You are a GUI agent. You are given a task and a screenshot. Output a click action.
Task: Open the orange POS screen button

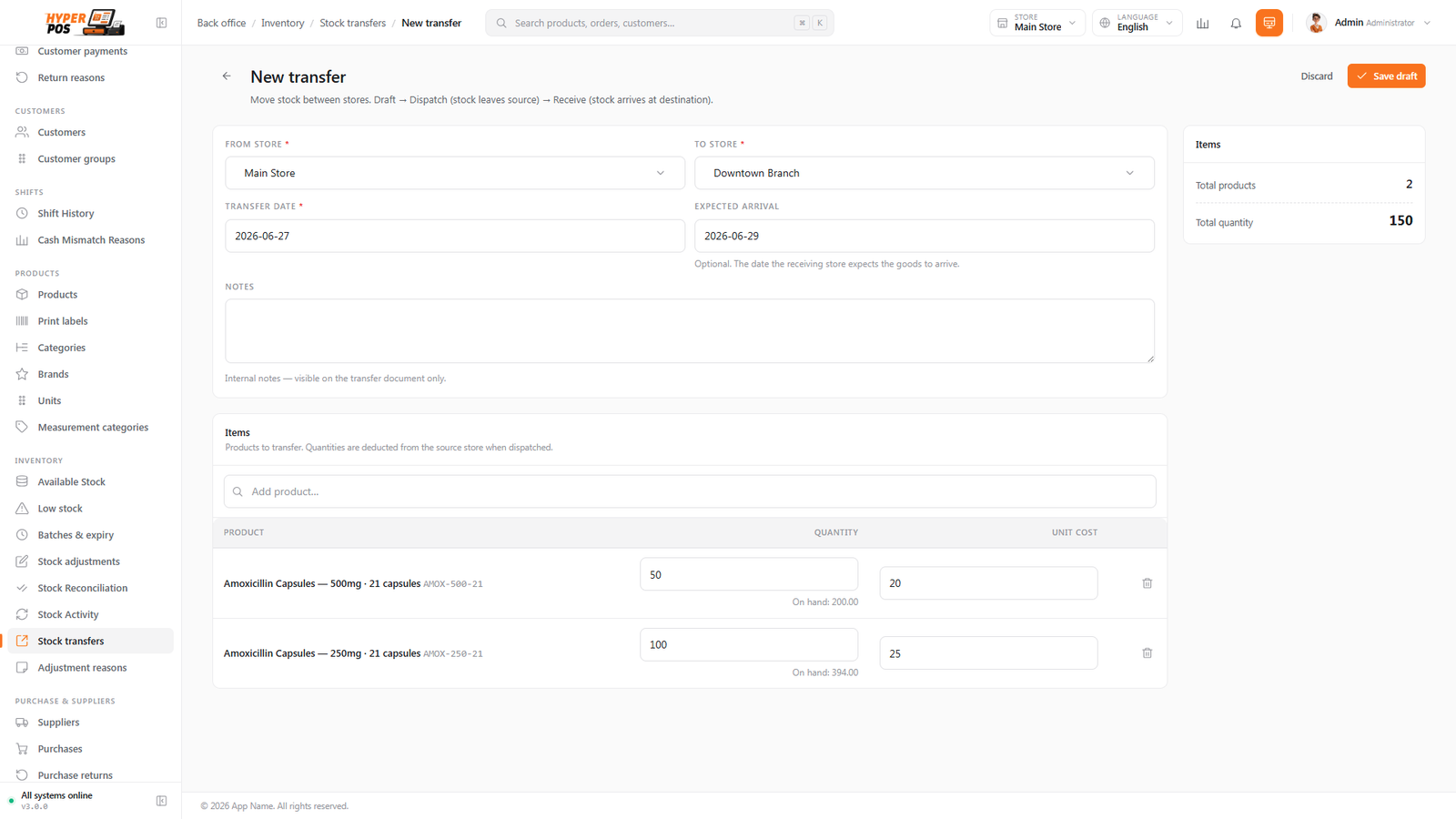pyautogui.click(x=1269, y=23)
